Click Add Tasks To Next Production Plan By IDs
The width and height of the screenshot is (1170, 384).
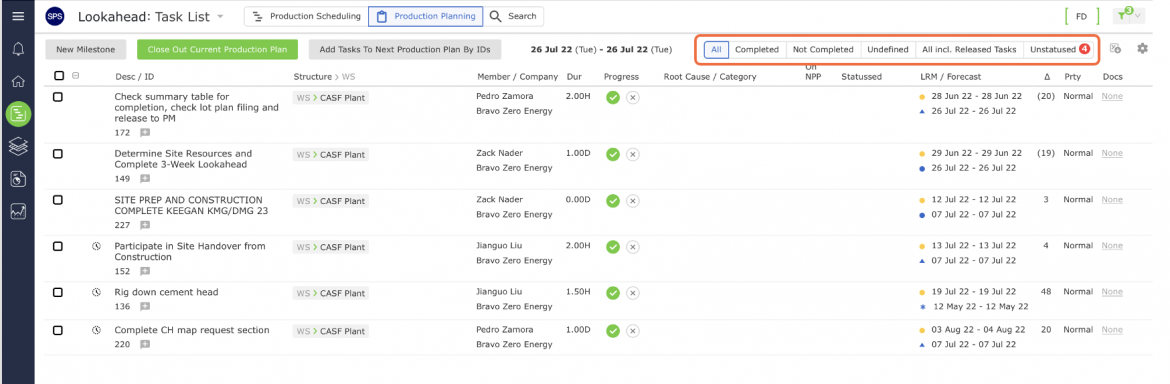pyautogui.click(x=404, y=49)
